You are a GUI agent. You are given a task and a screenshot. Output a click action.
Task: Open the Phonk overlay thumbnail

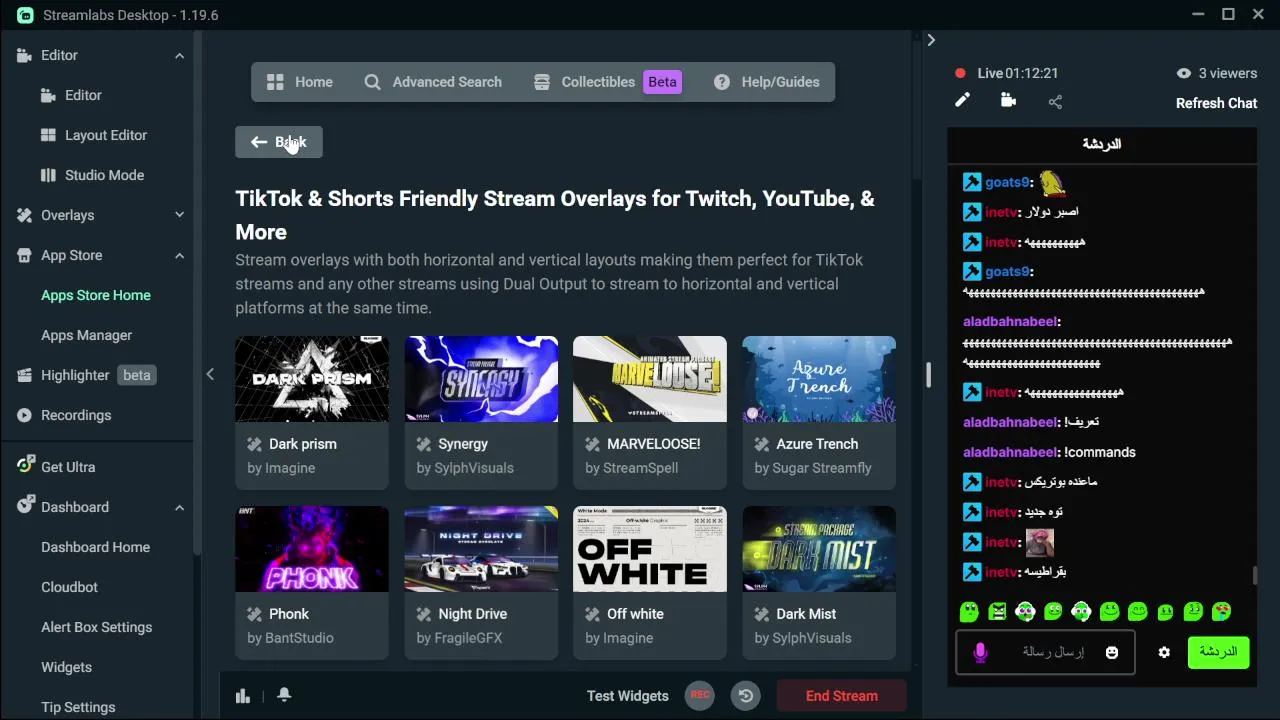(312, 549)
